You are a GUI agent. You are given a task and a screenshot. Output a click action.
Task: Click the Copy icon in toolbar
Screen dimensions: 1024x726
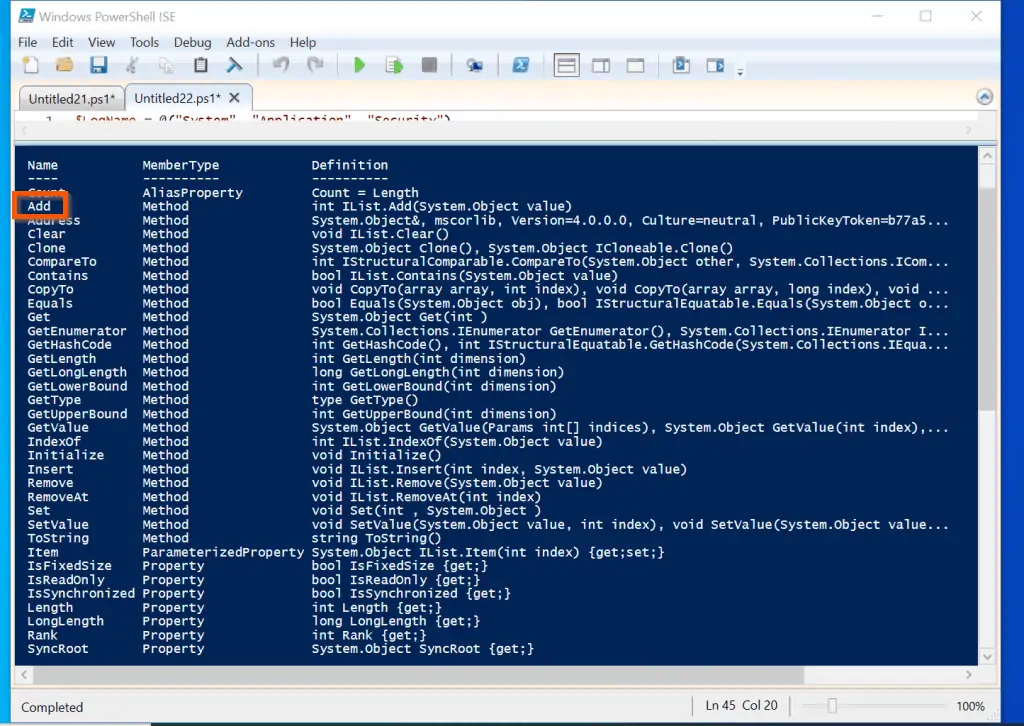point(167,65)
